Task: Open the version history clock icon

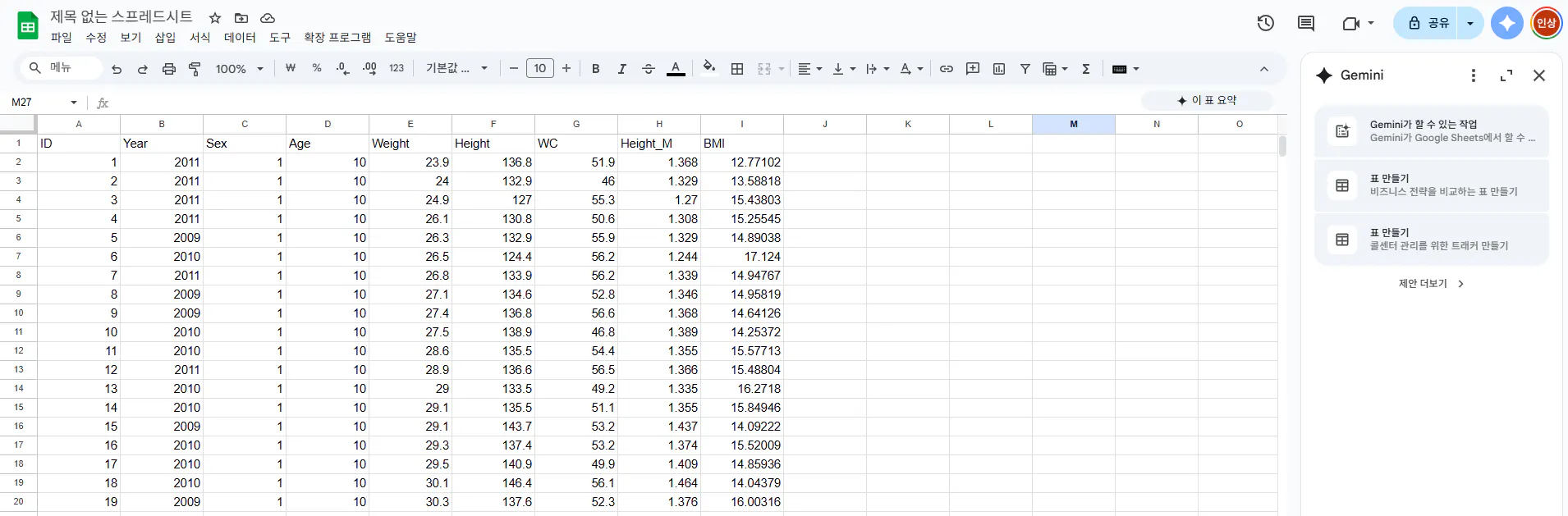Action: 1266,23
